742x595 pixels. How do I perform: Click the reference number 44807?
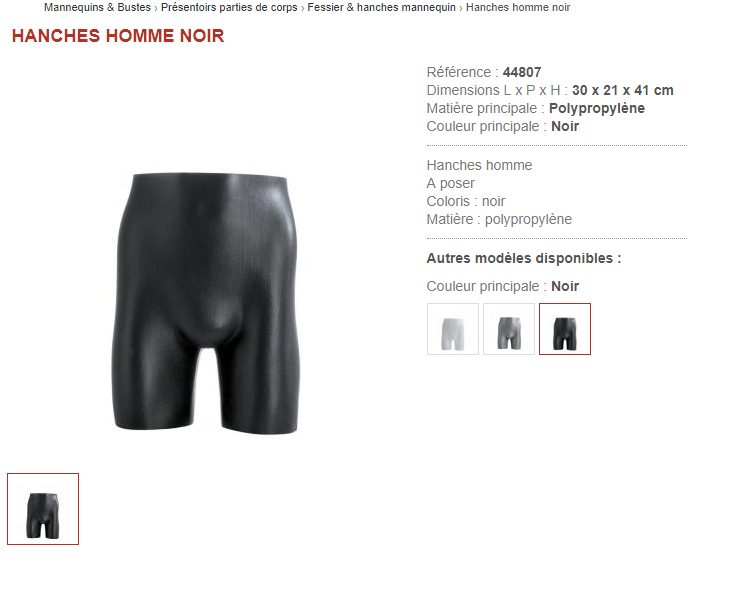click(x=522, y=72)
